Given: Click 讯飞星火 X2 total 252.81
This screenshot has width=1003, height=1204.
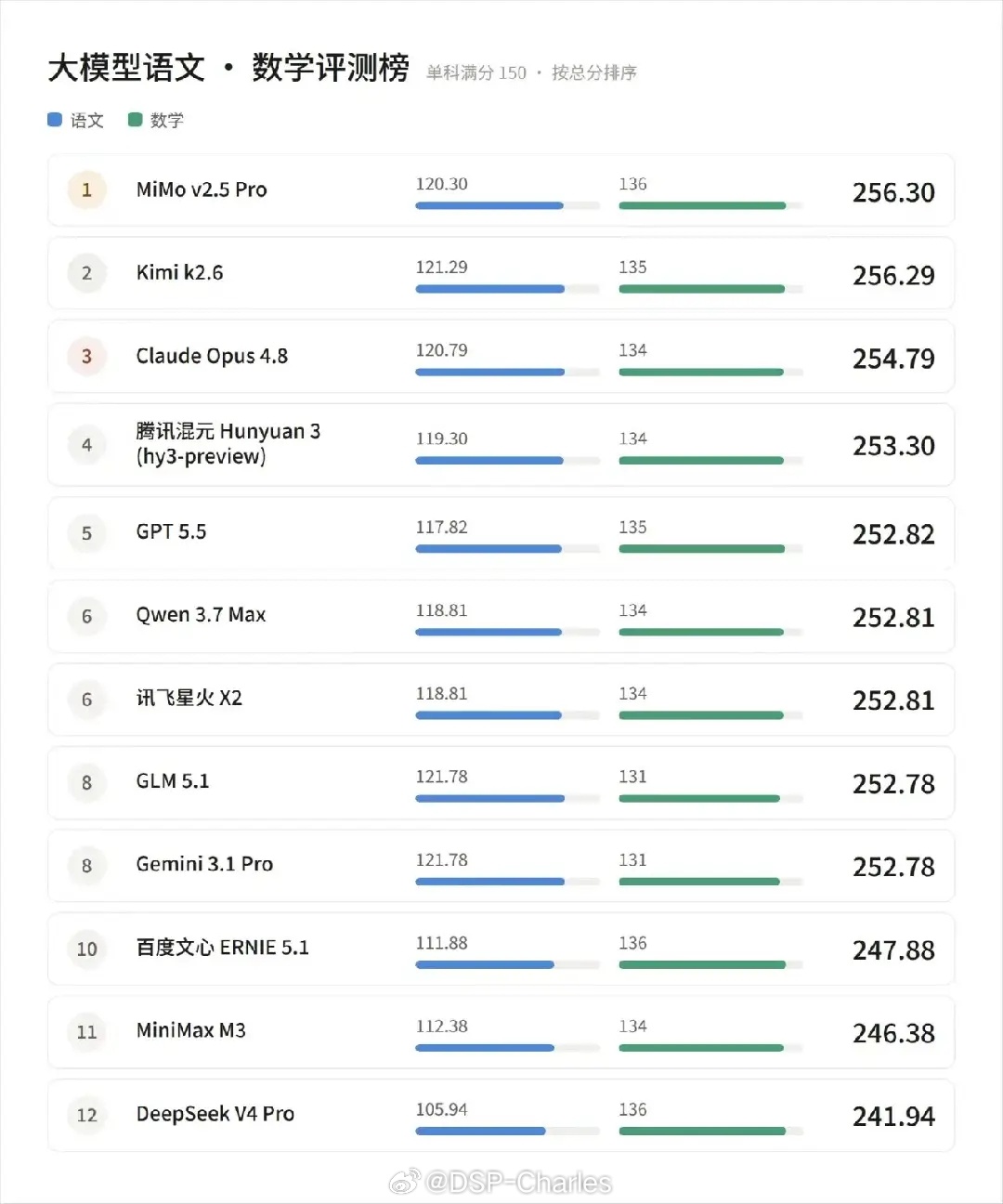Looking at the screenshot, I should (x=893, y=700).
